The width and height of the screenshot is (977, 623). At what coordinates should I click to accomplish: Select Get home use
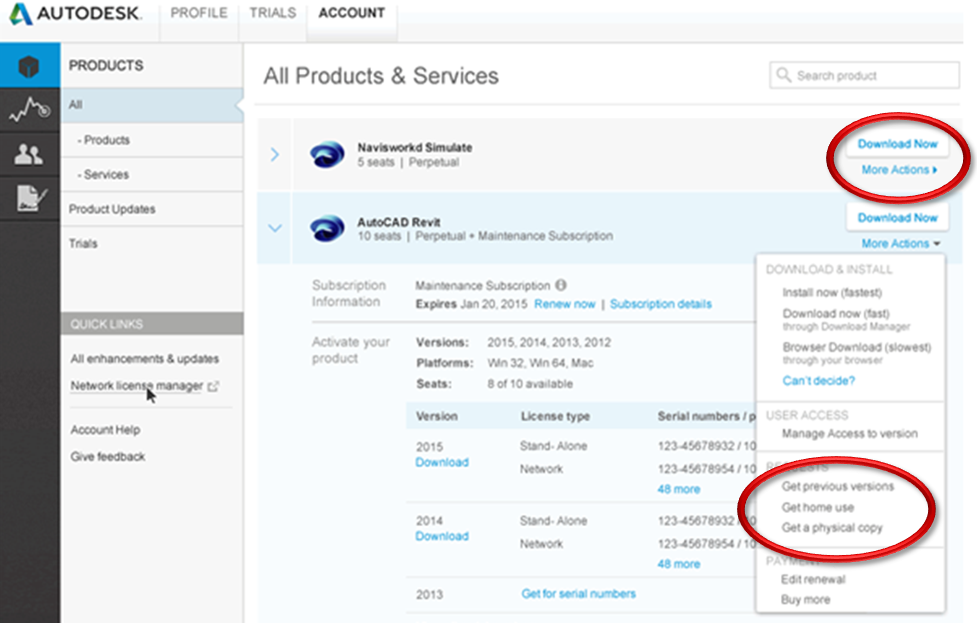817,508
